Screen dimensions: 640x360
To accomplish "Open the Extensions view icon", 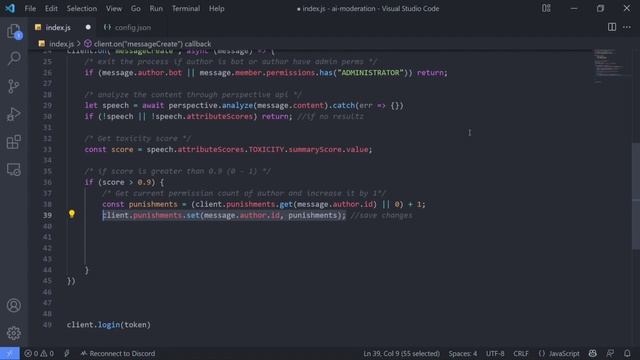I will [14, 142].
